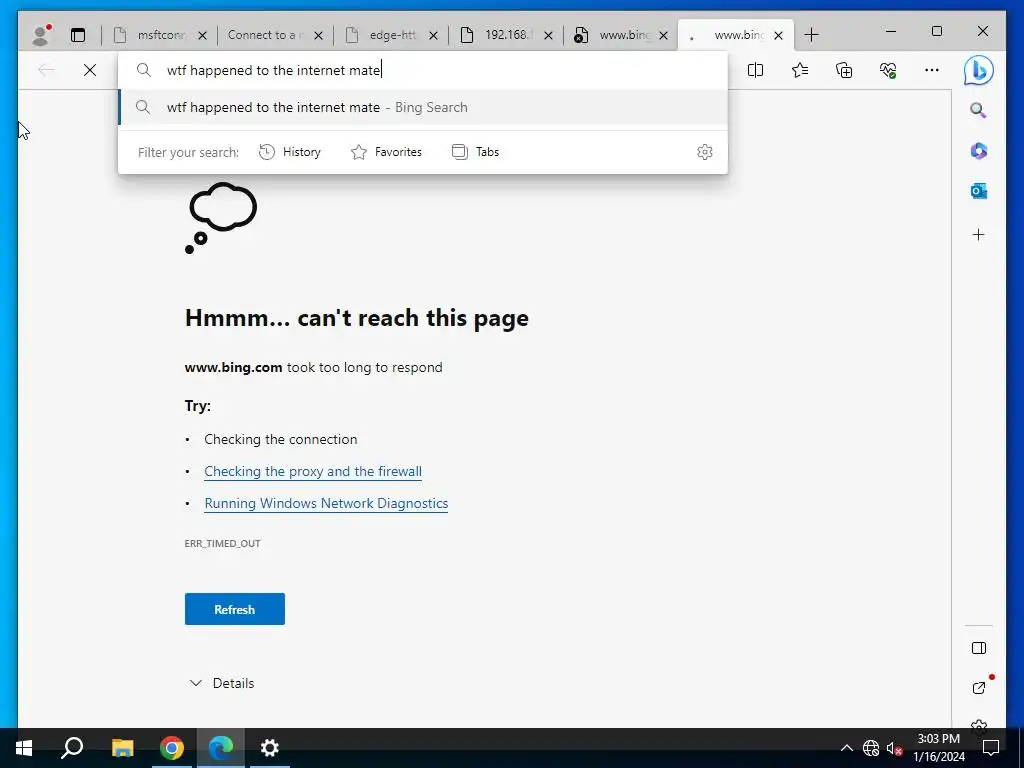Close the 'Connect to a' tab
The width and height of the screenshot is (1024, 768).
coord(318,36)
